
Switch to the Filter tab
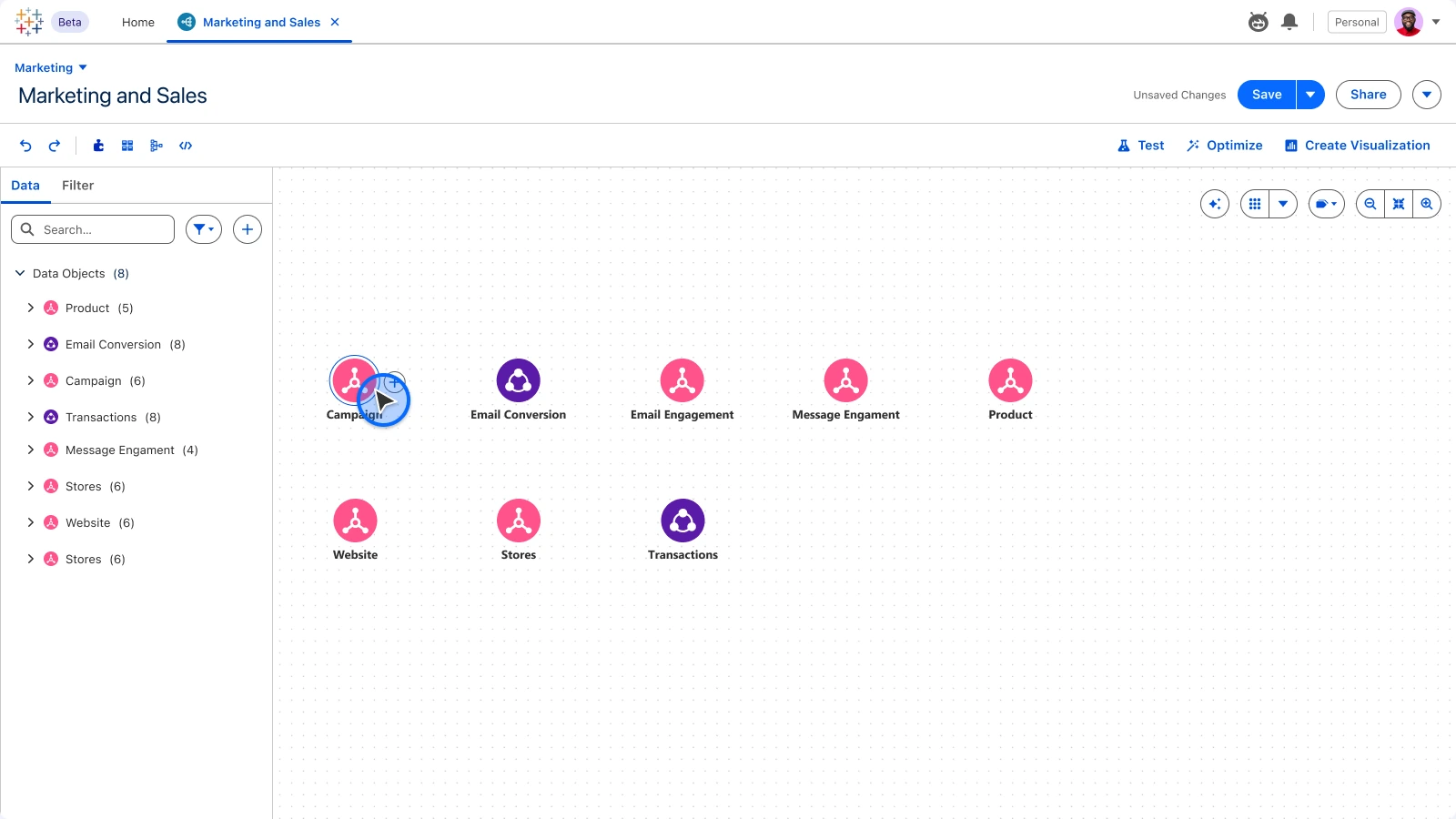pos(77,186)
